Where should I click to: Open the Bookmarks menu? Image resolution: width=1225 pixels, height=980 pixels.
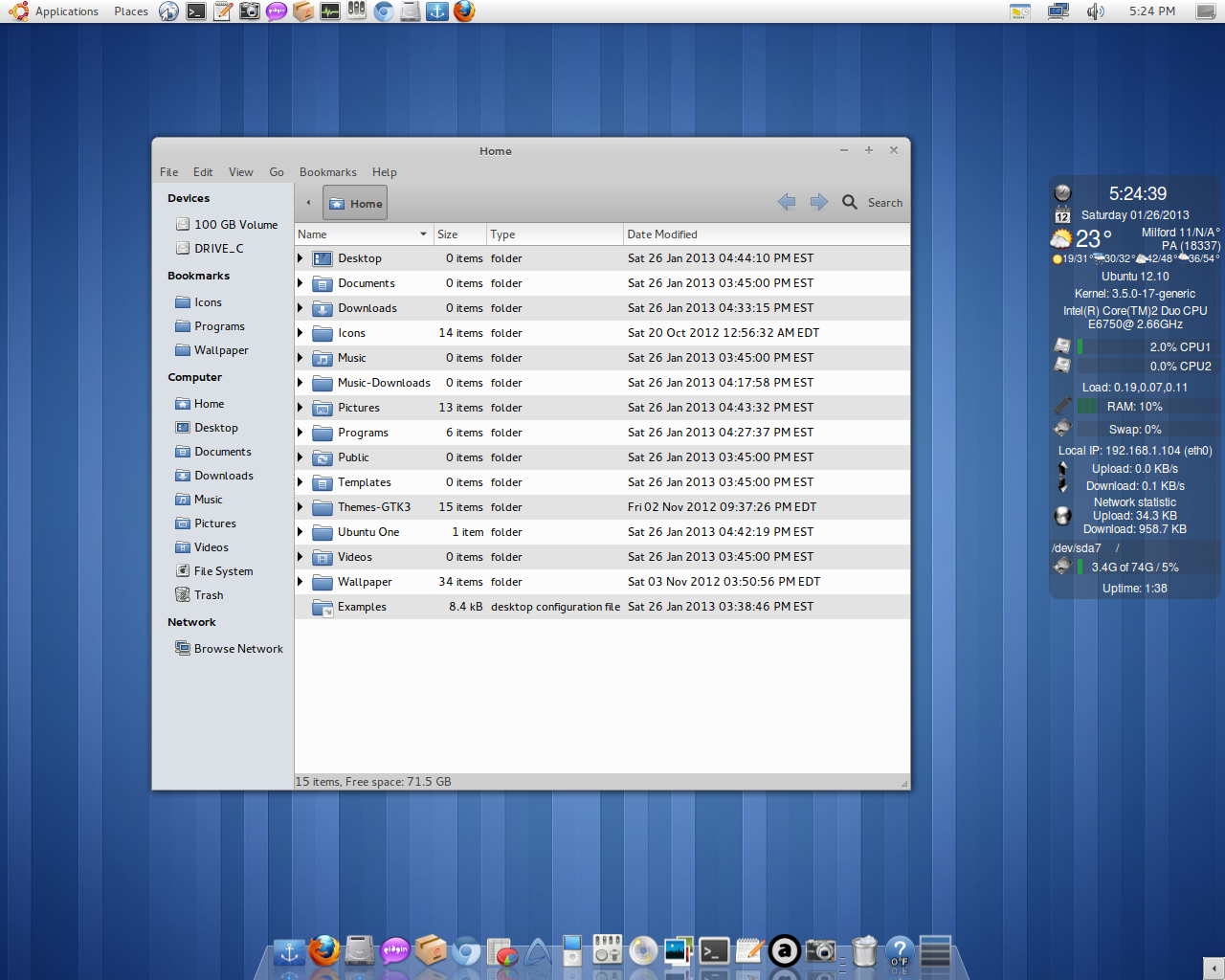(327, 172)
